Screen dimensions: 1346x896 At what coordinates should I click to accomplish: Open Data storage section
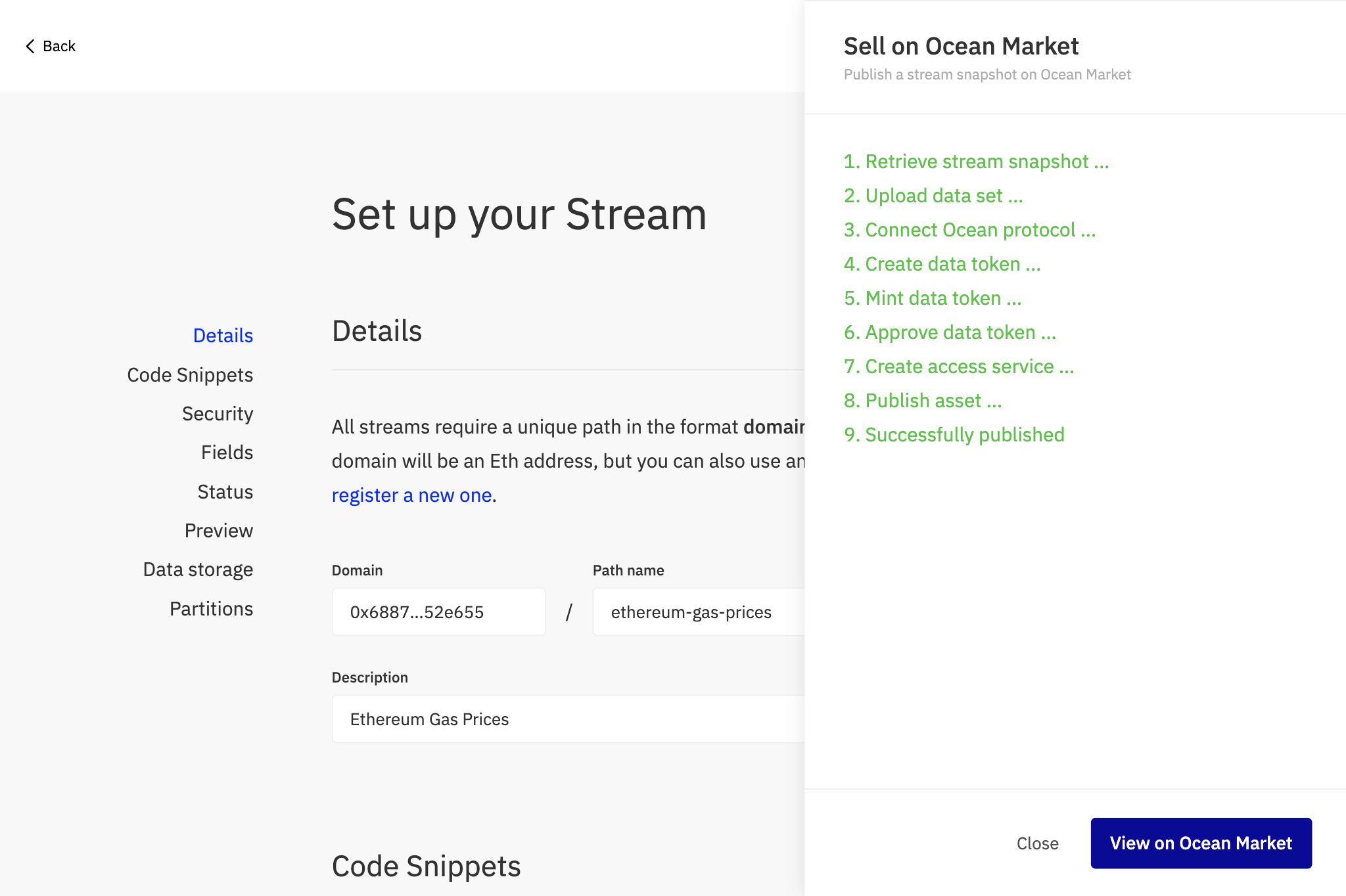click(198, 570)
